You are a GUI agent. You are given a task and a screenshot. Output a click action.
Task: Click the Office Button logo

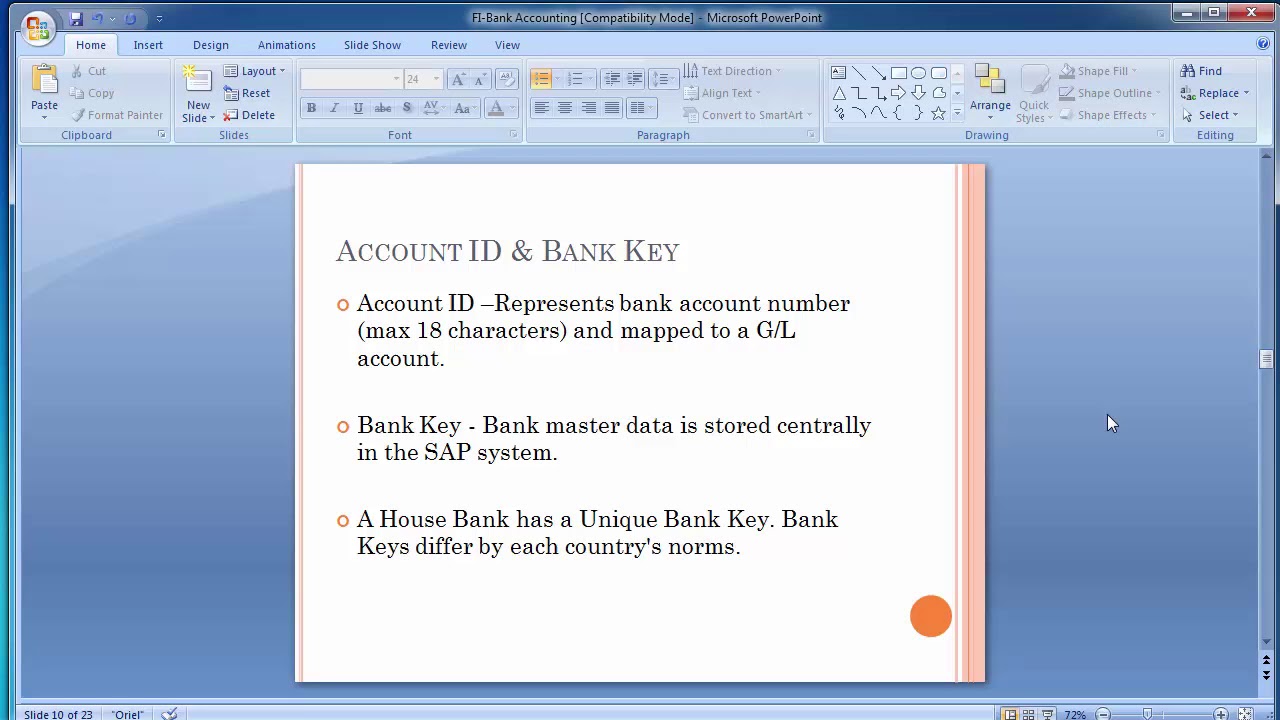coord(37,28)
